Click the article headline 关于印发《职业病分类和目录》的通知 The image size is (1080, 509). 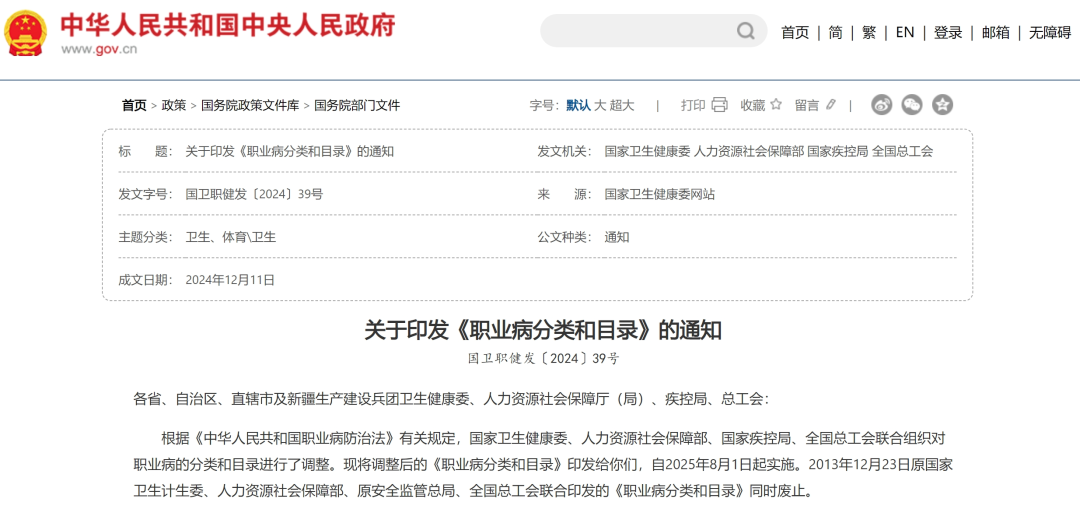[543, 331]
